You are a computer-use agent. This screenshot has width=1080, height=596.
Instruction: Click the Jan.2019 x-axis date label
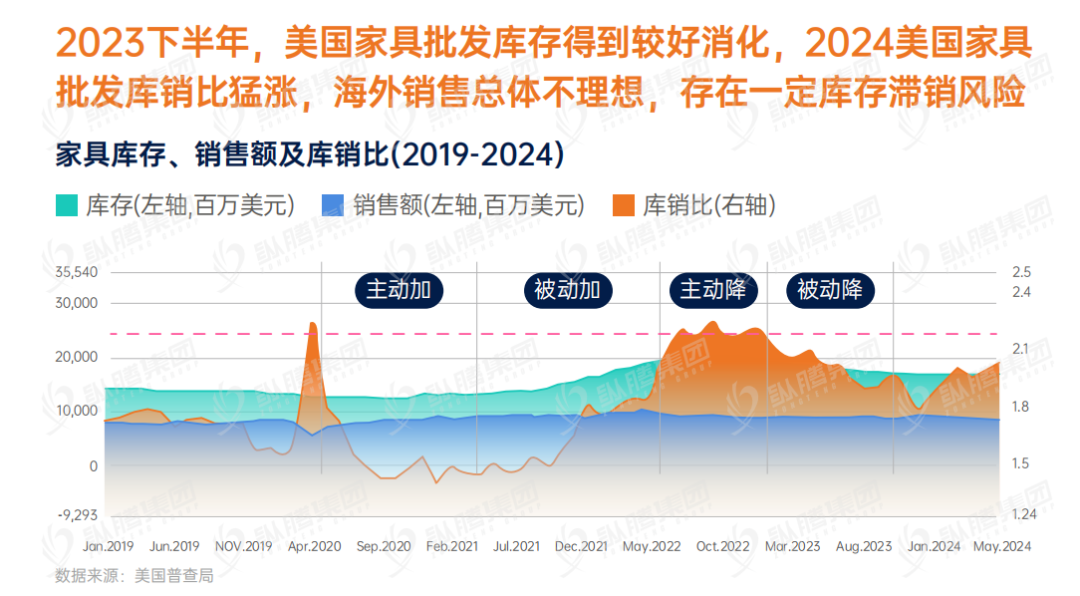pos(108,547)
